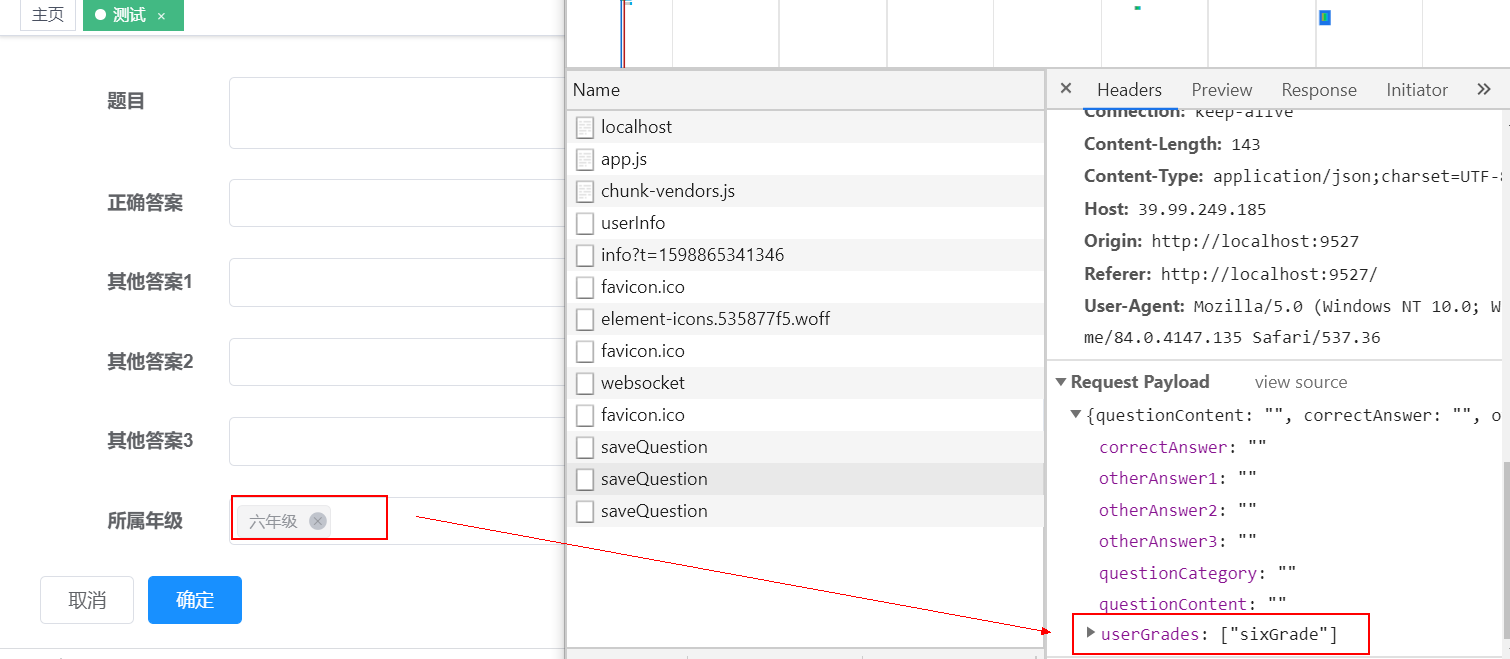1510x659 pixels.
Task: Collapse the payload JSON object triangle
Action: (x=1076, y=414)
